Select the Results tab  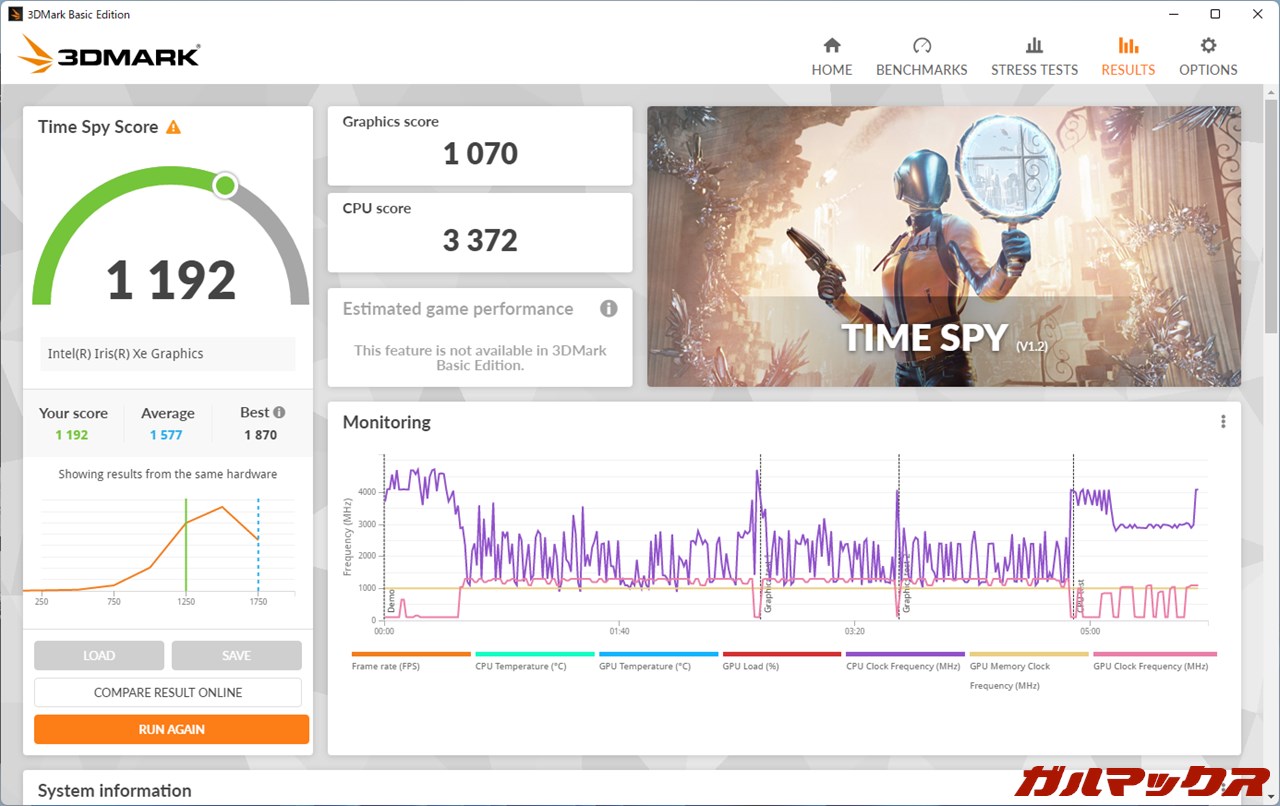pos(1128,57)
